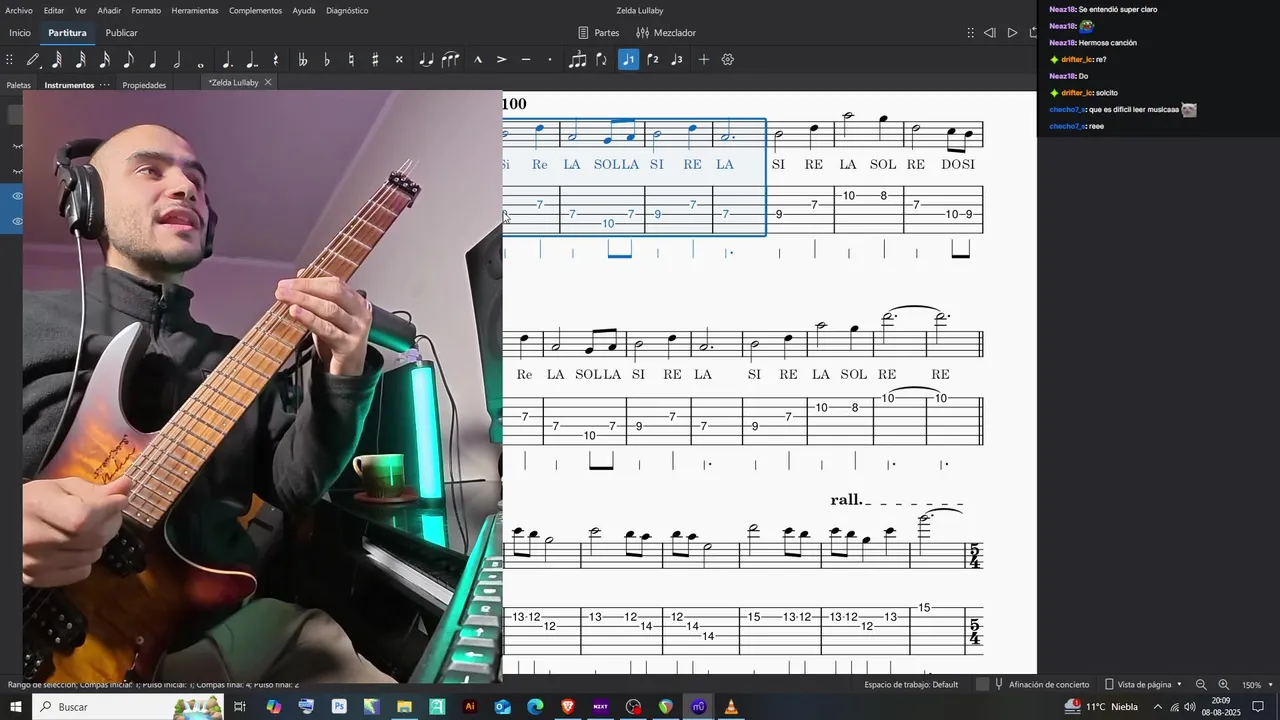Open the Herramientas menu
1280x720 pixels.
point(195,10)
